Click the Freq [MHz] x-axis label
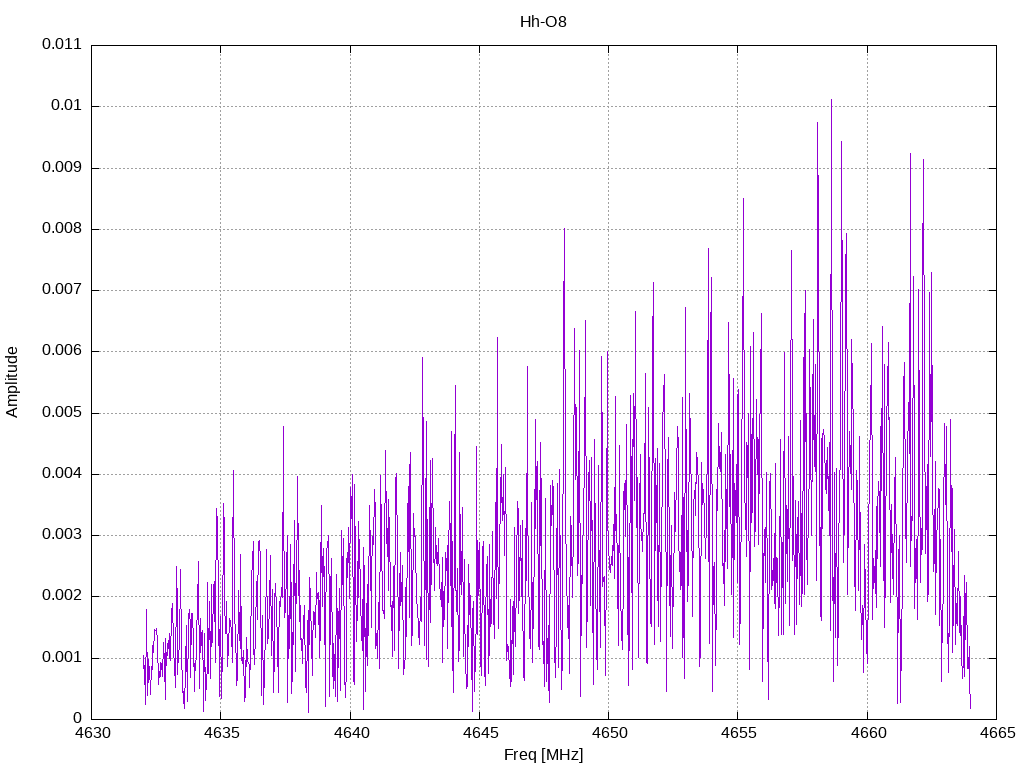This screenshot has width=1024, height=768. click(543, 755)
